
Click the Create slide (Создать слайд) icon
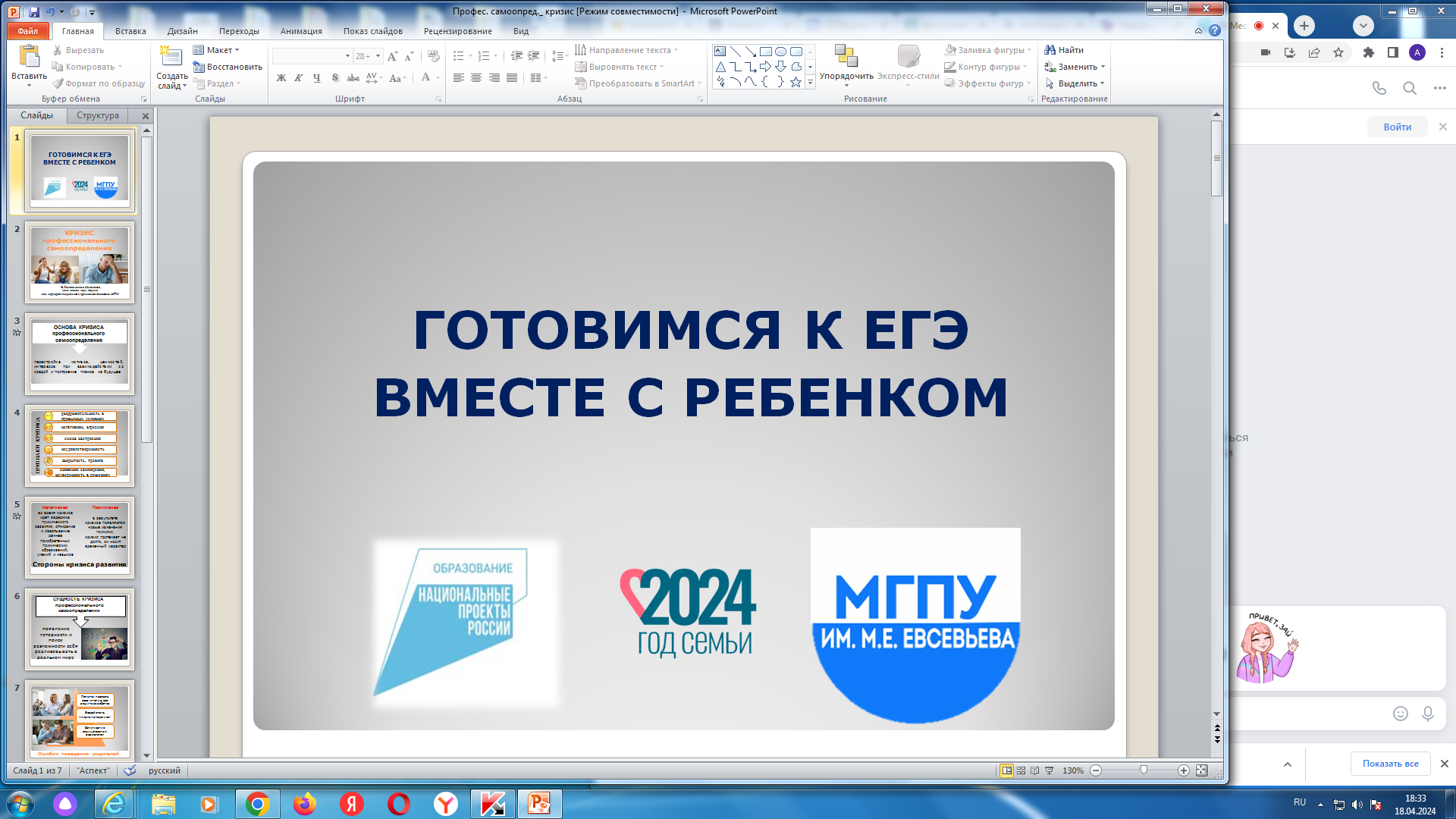point(171,58)
